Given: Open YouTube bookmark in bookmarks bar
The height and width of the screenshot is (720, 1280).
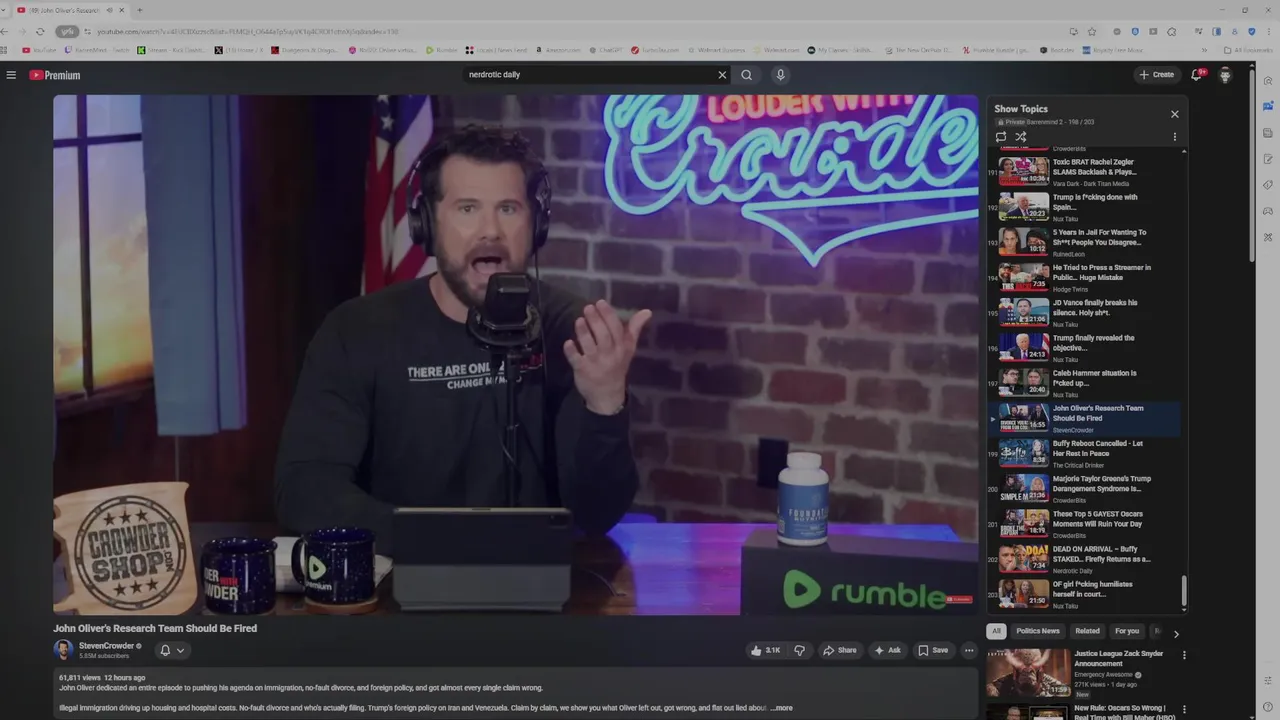Looking at the screenshot, I should 39,50.
